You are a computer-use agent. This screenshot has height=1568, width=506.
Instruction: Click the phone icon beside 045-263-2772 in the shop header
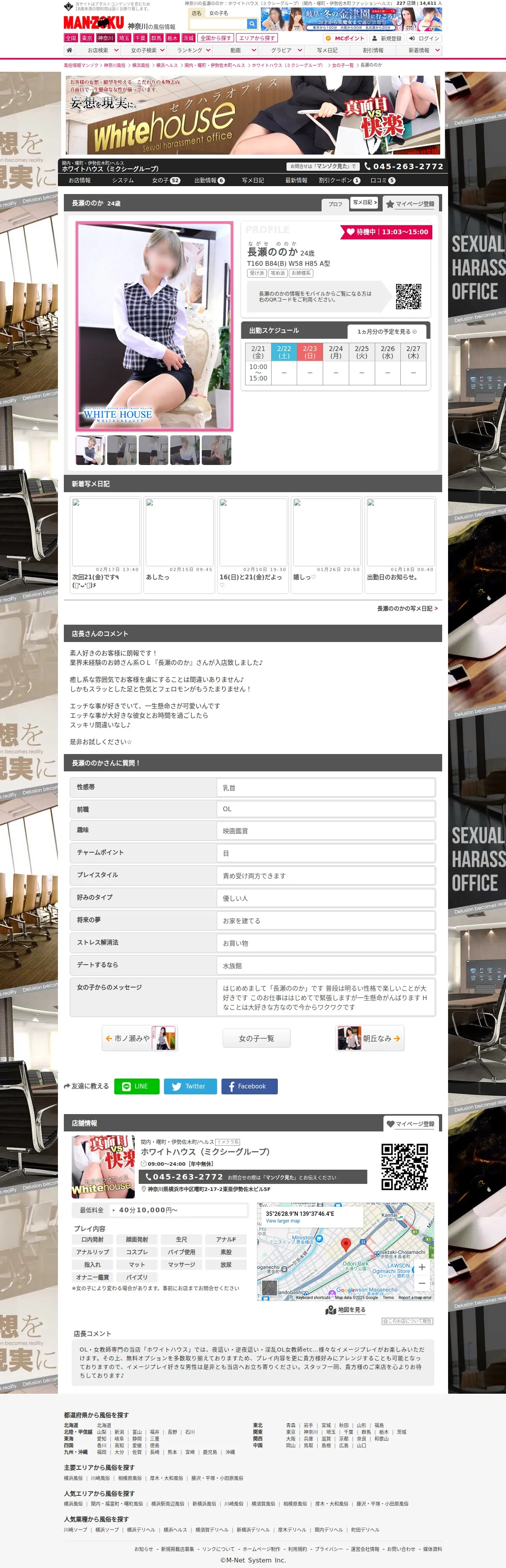click(x=367, y=166)
